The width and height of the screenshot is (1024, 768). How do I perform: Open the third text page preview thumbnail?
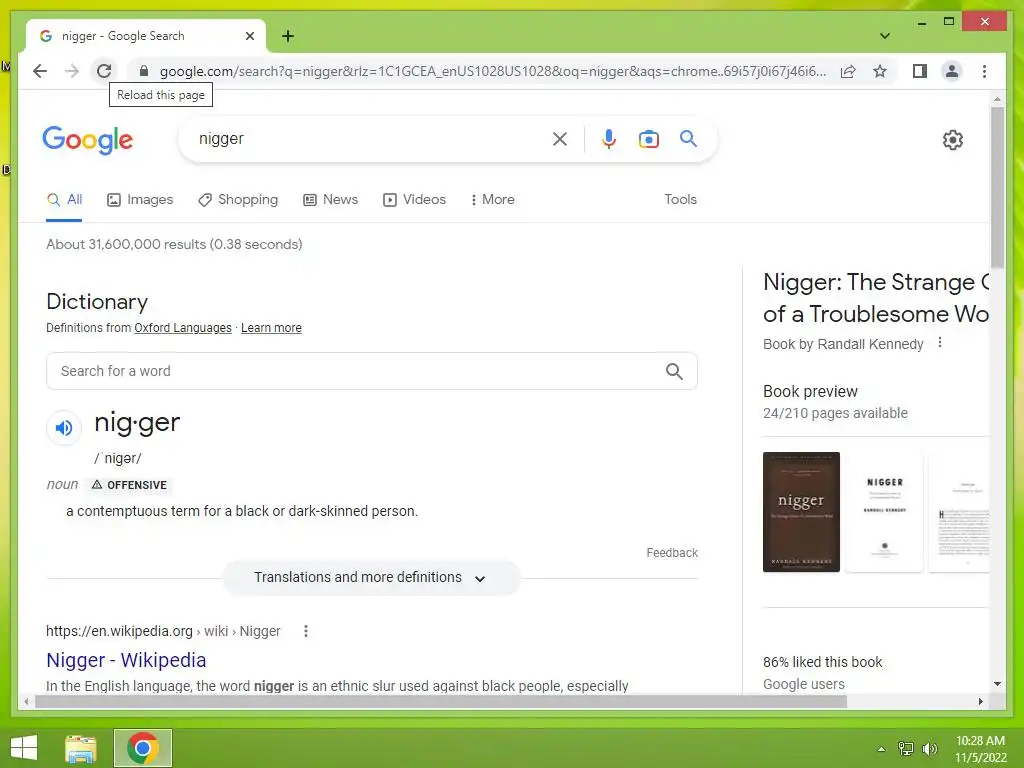coord(959,511)
